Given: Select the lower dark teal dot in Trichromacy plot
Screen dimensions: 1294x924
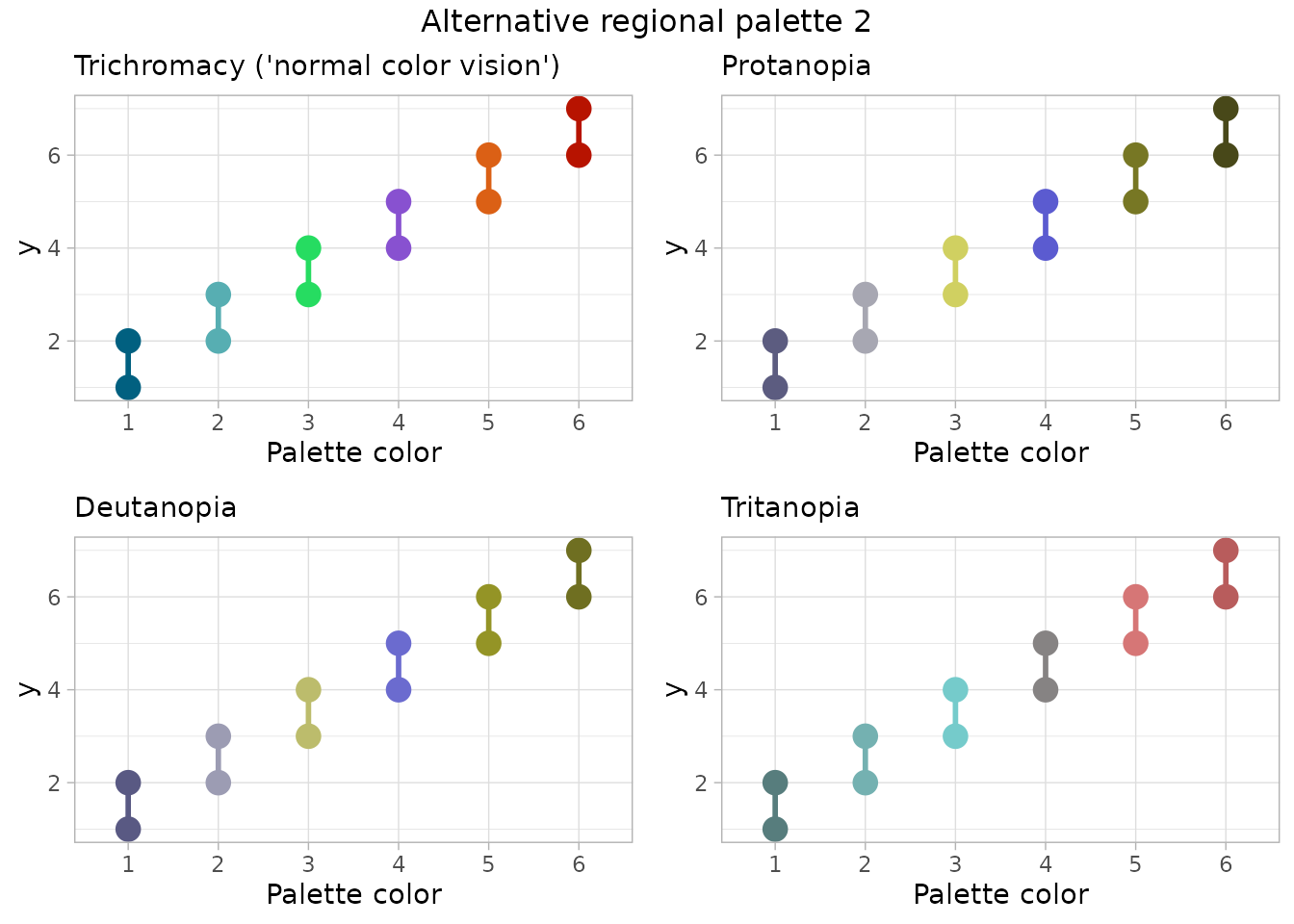Looking at the screenshot, I should [x=128, y=387].
